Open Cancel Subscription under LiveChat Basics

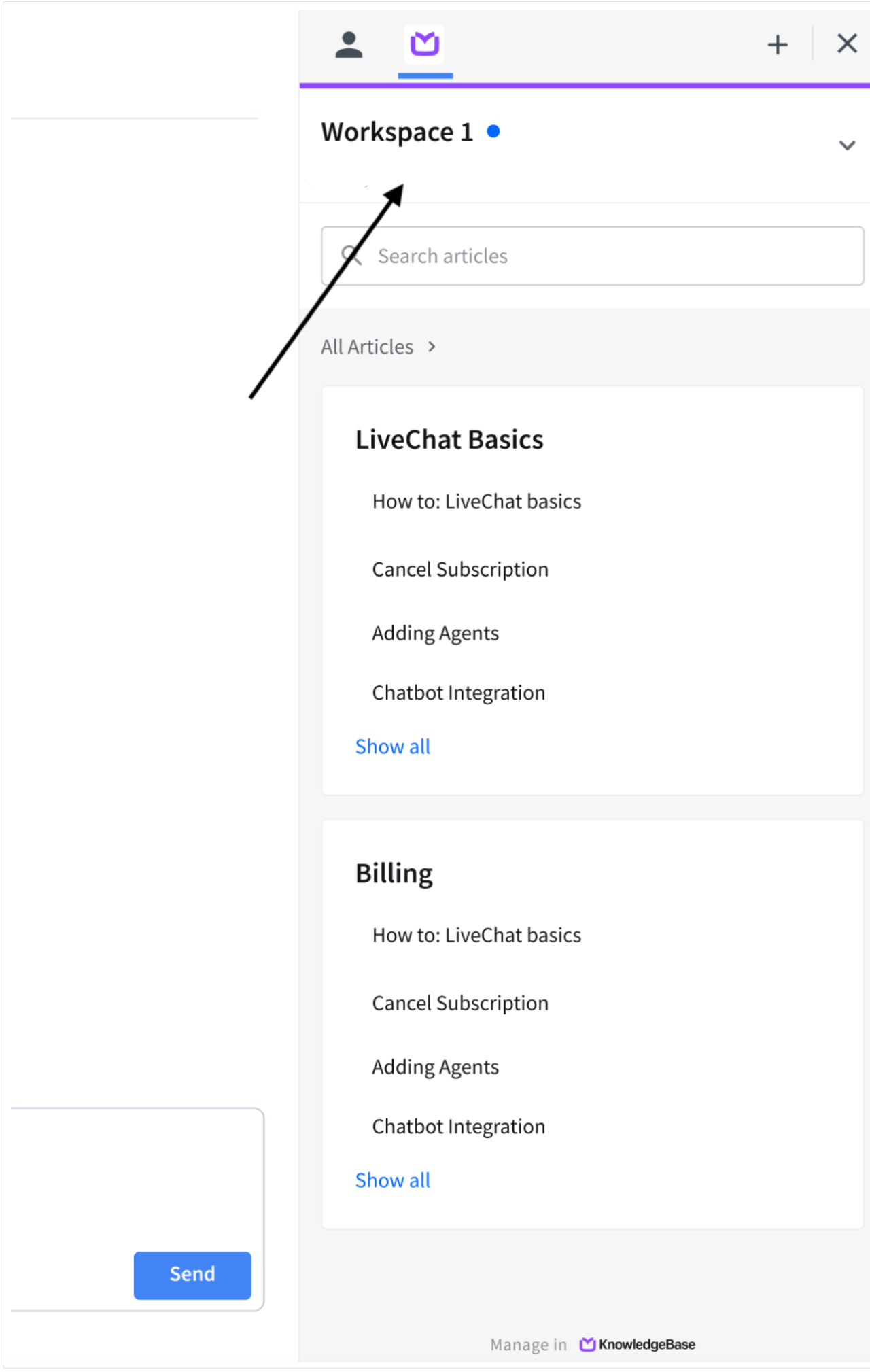[460, 569]
